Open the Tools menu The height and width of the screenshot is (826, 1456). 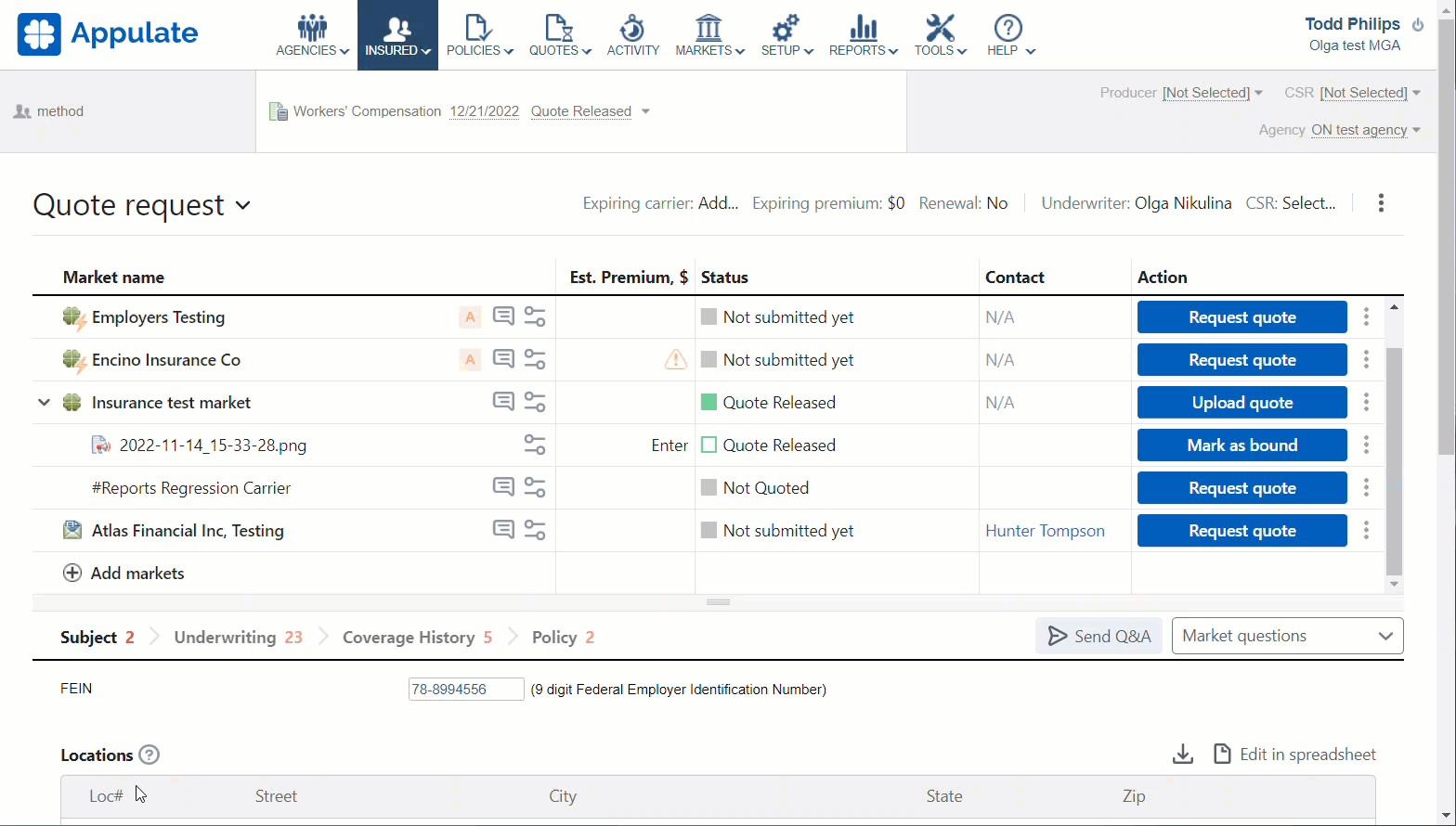(x=940, y=36)
